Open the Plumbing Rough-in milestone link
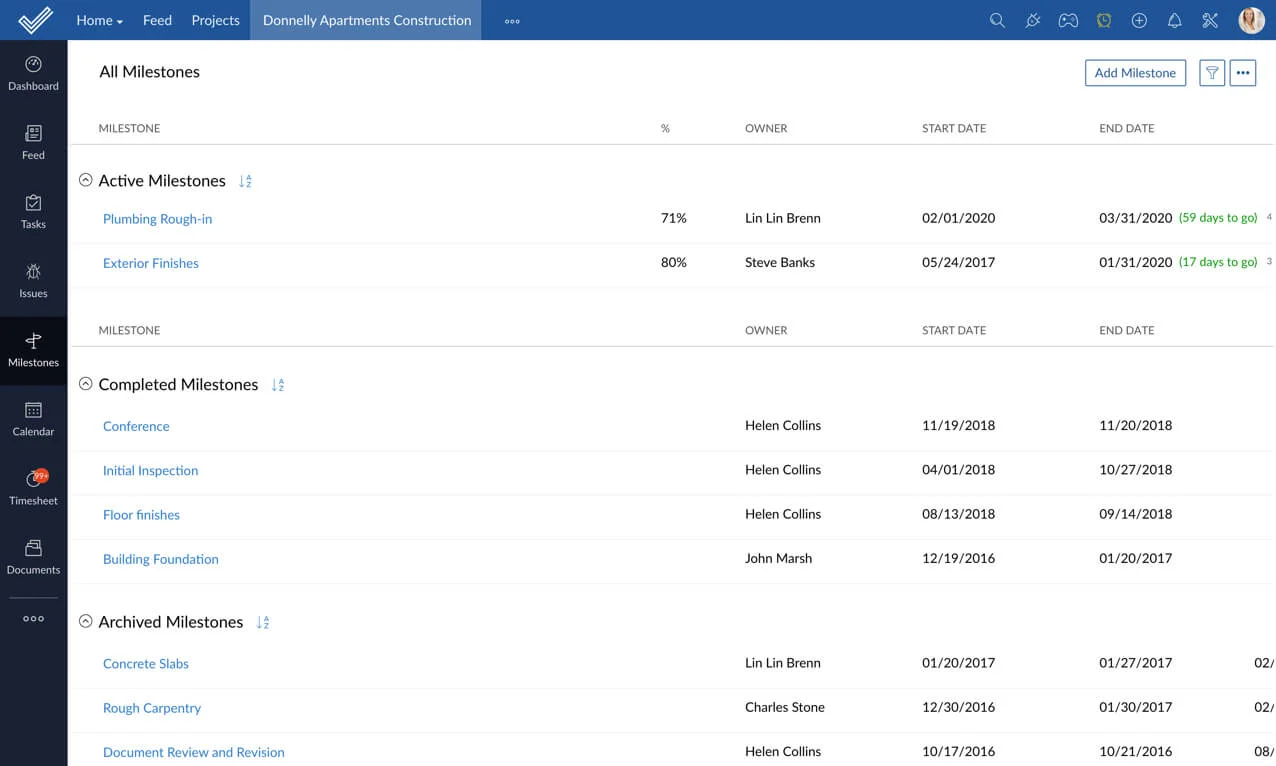The height and width of the screenshot is (766, 1276). (x=157, y=219)
